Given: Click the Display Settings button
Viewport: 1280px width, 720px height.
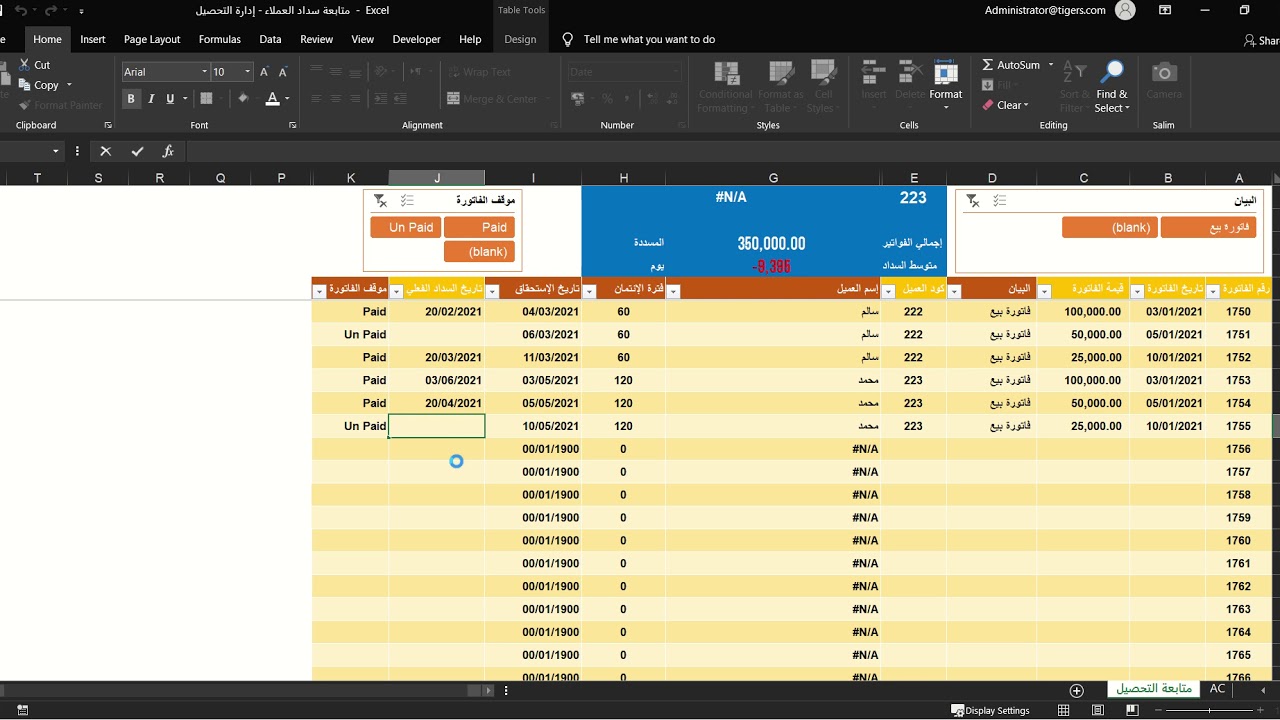Looking at the screenshot, I should (x=991, y=710).
